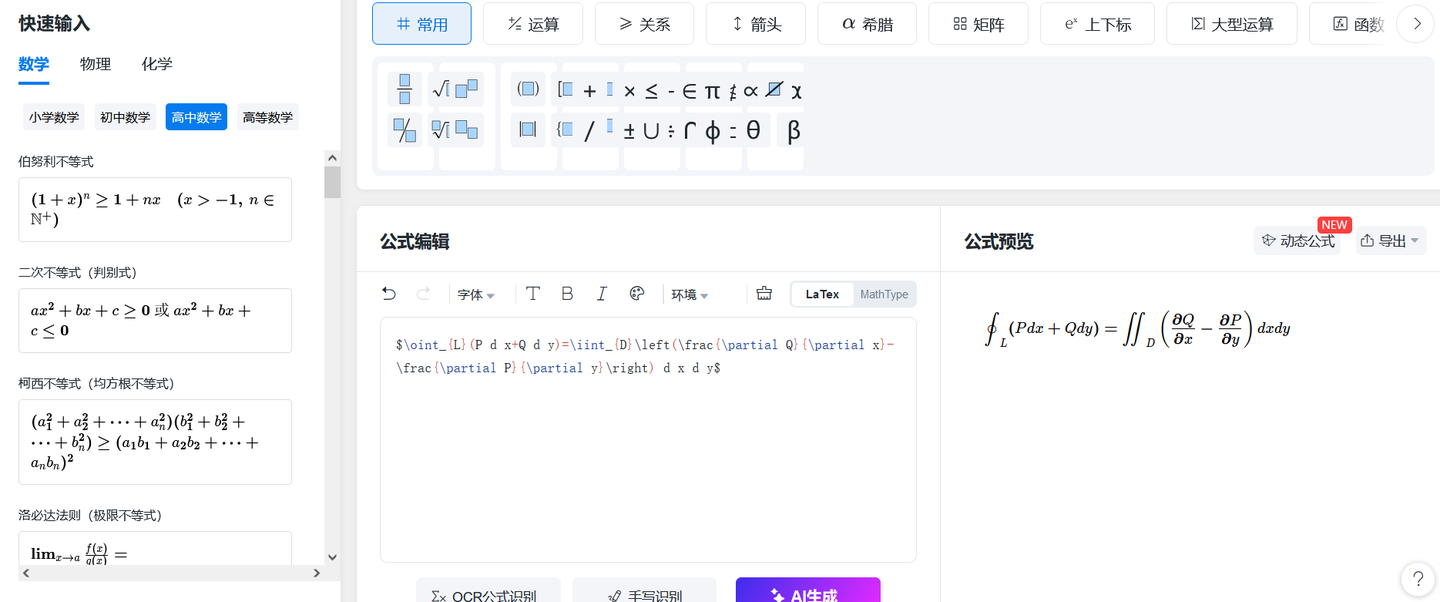This screenshot has height=602, width=1440.
Task: Insert the Cauchy inequality formula card
Action: click(155, 442)
